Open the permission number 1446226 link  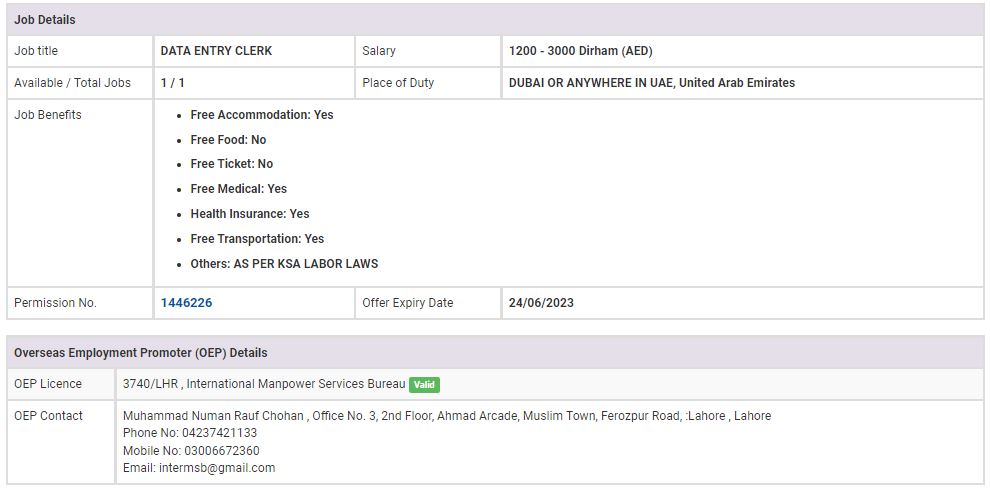tap(186, 303)
